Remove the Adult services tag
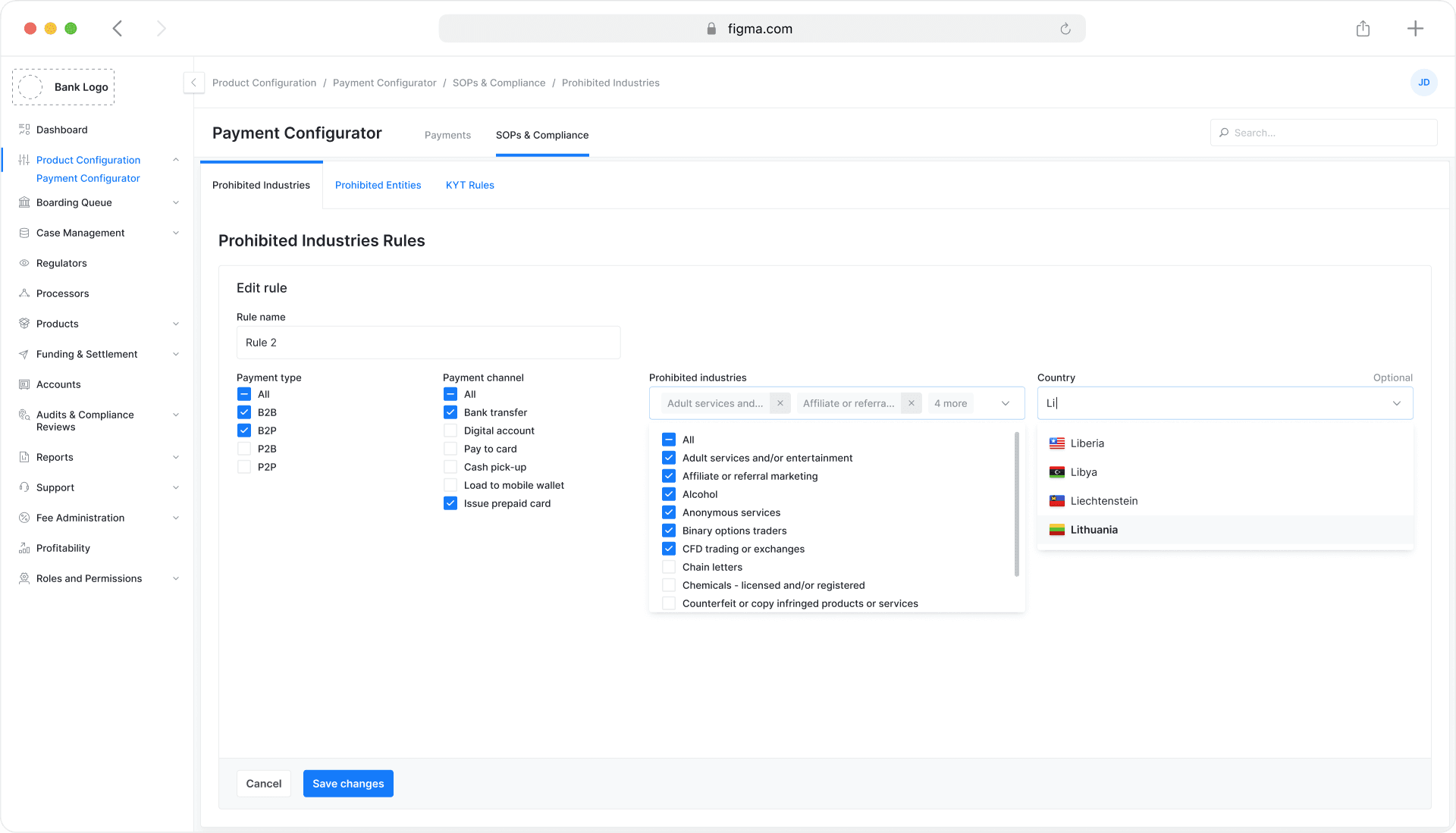Screen dimensions: 1456x833 pyautogui.click(x=780, y=403)
